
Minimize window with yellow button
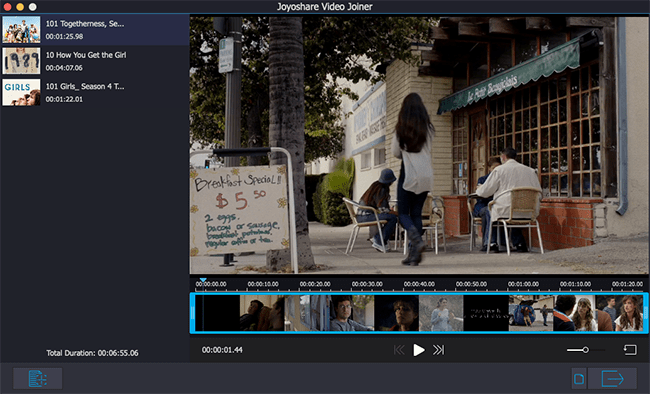click(x=19, y=7)
